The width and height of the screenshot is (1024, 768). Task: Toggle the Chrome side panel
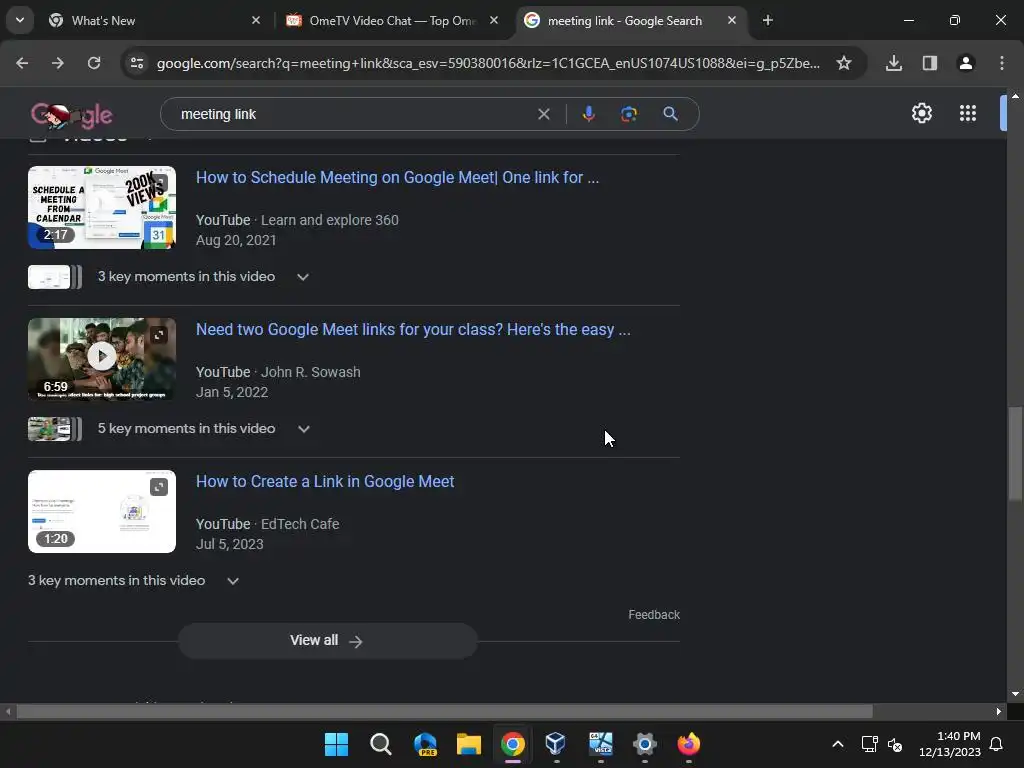(x=930, y=63)
